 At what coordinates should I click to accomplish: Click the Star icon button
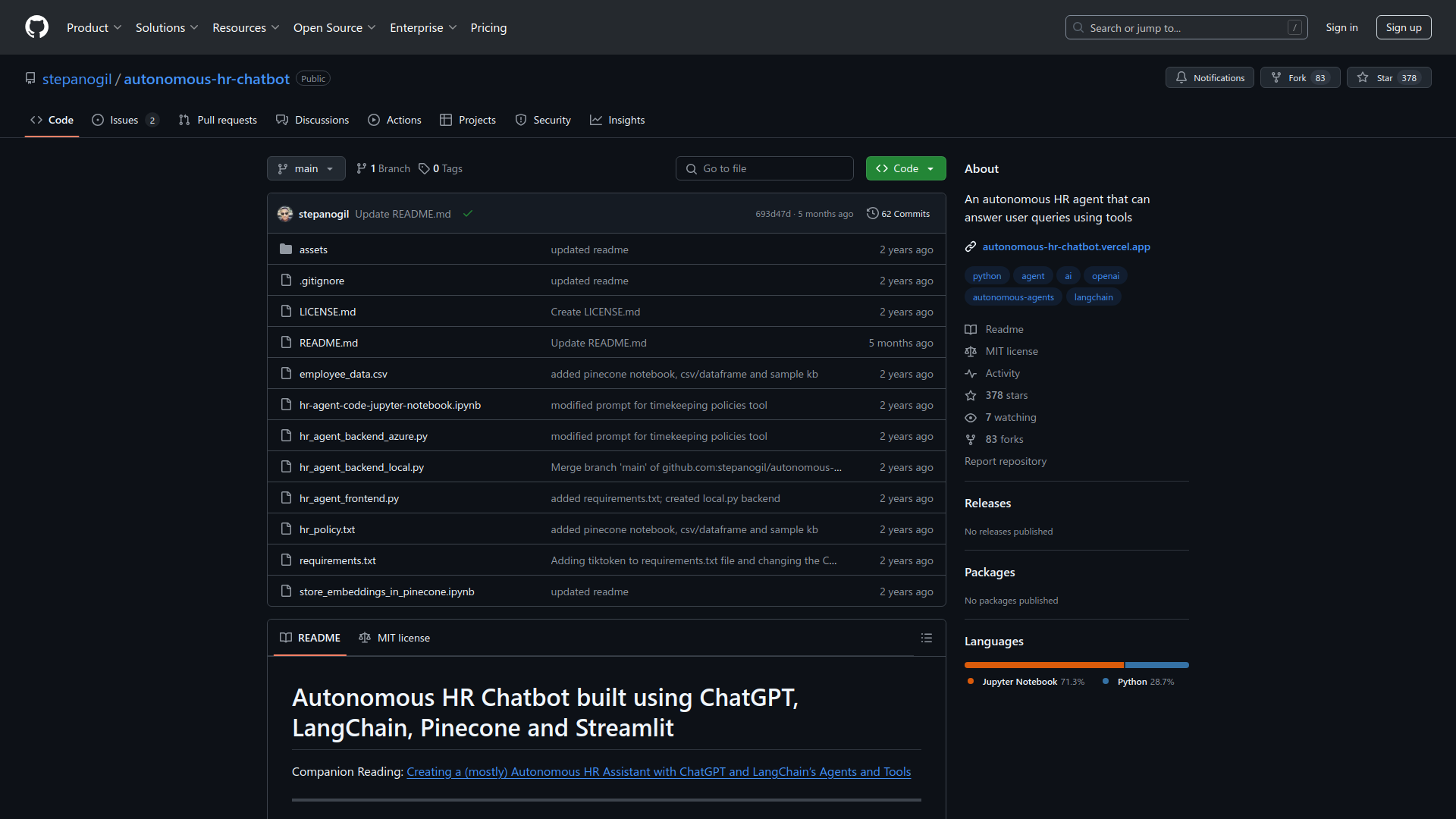(1363, 77)
